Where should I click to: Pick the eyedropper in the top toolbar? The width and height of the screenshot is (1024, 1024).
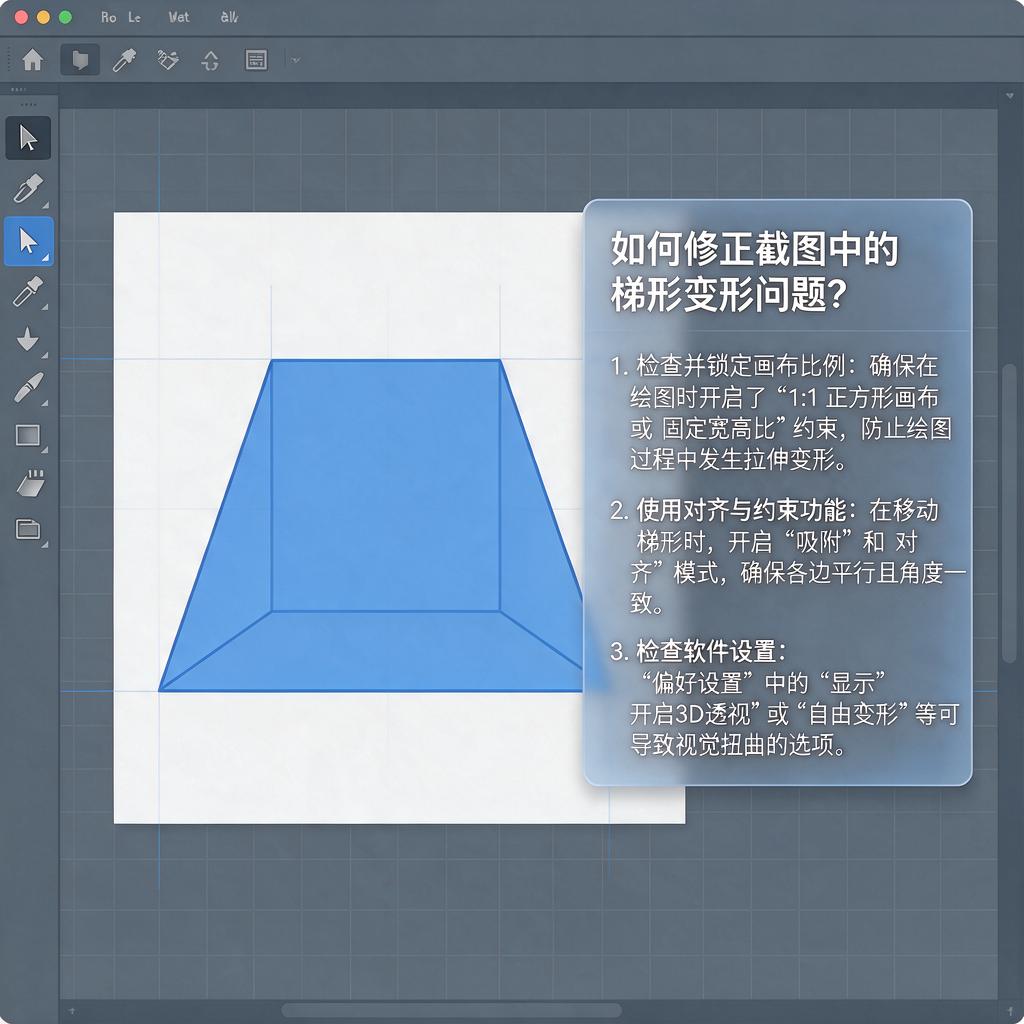[124, 60]
